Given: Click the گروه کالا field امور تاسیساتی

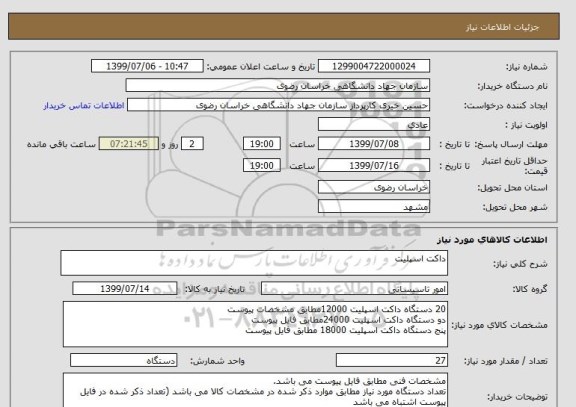Looking at the screenshot, I should pos(354,289).
